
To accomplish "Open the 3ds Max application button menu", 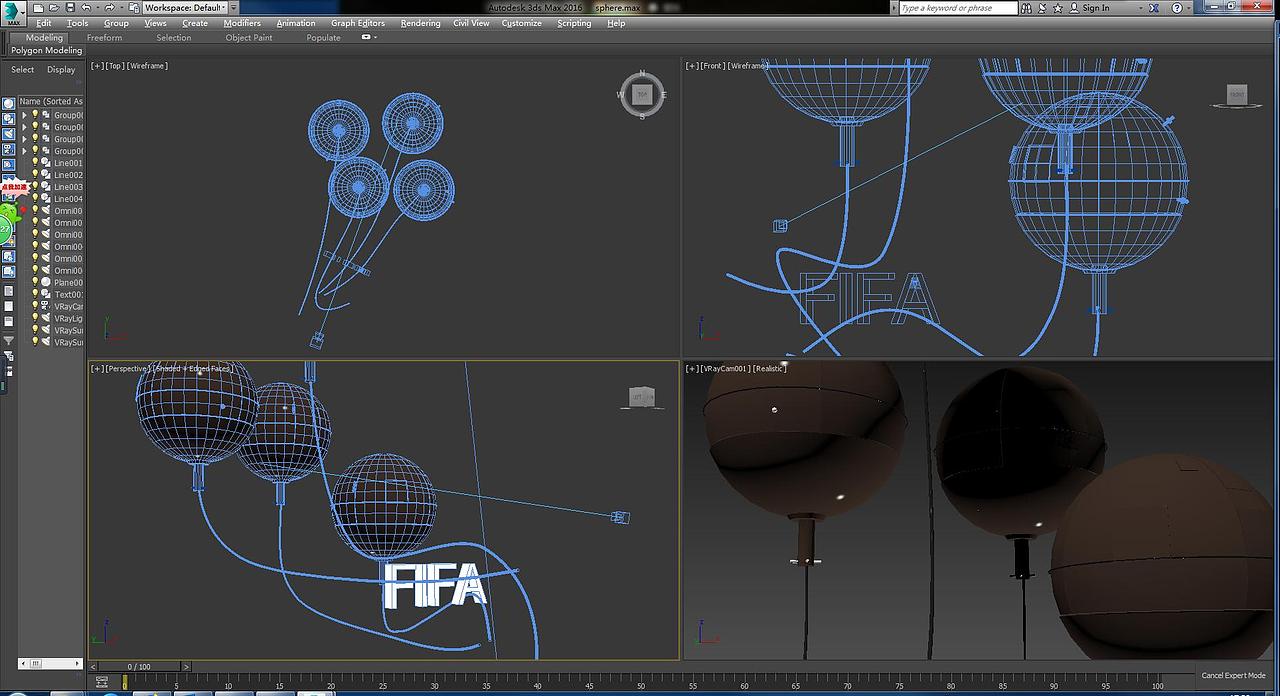I will [13, 13].
